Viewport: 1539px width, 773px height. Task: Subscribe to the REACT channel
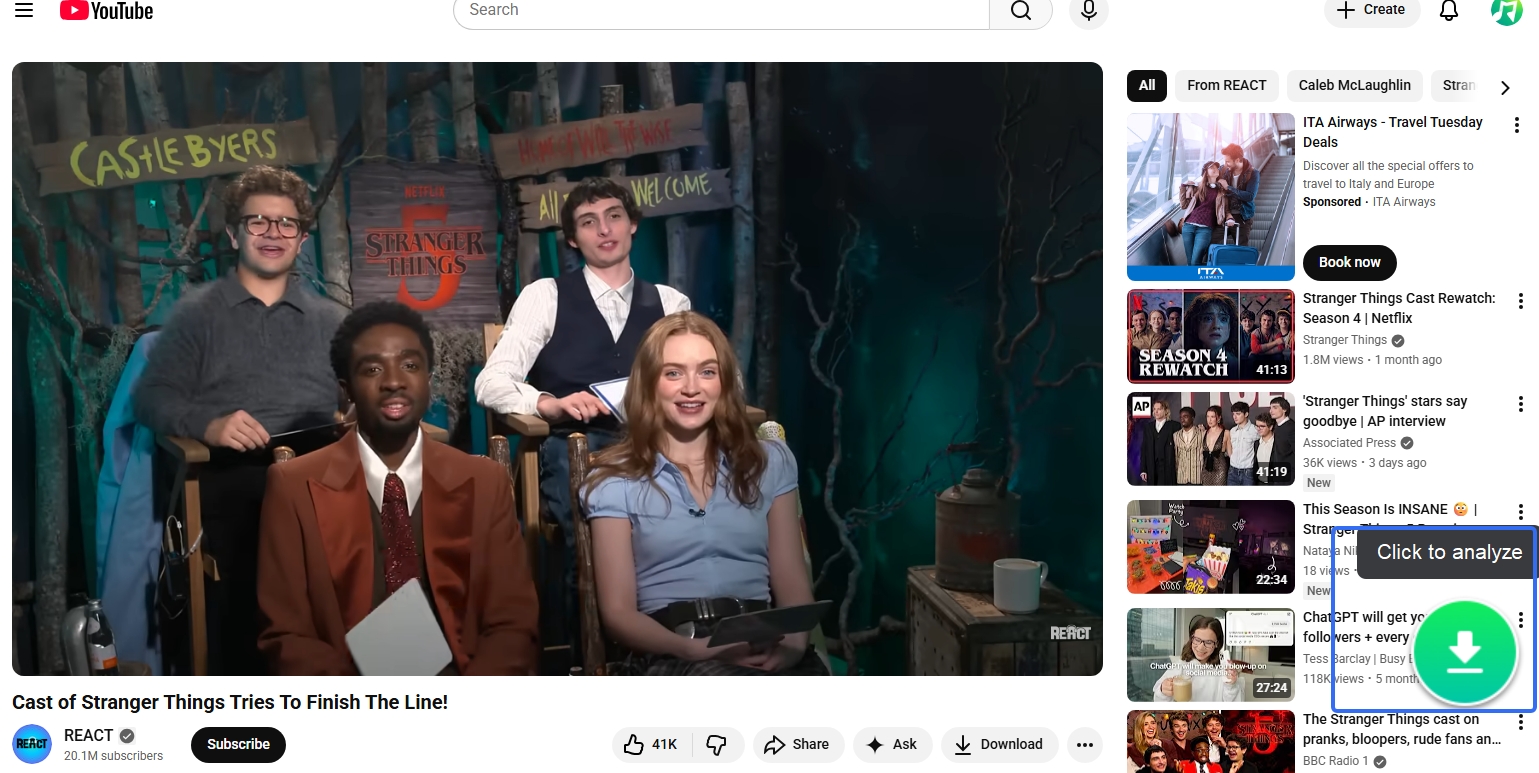238,744
